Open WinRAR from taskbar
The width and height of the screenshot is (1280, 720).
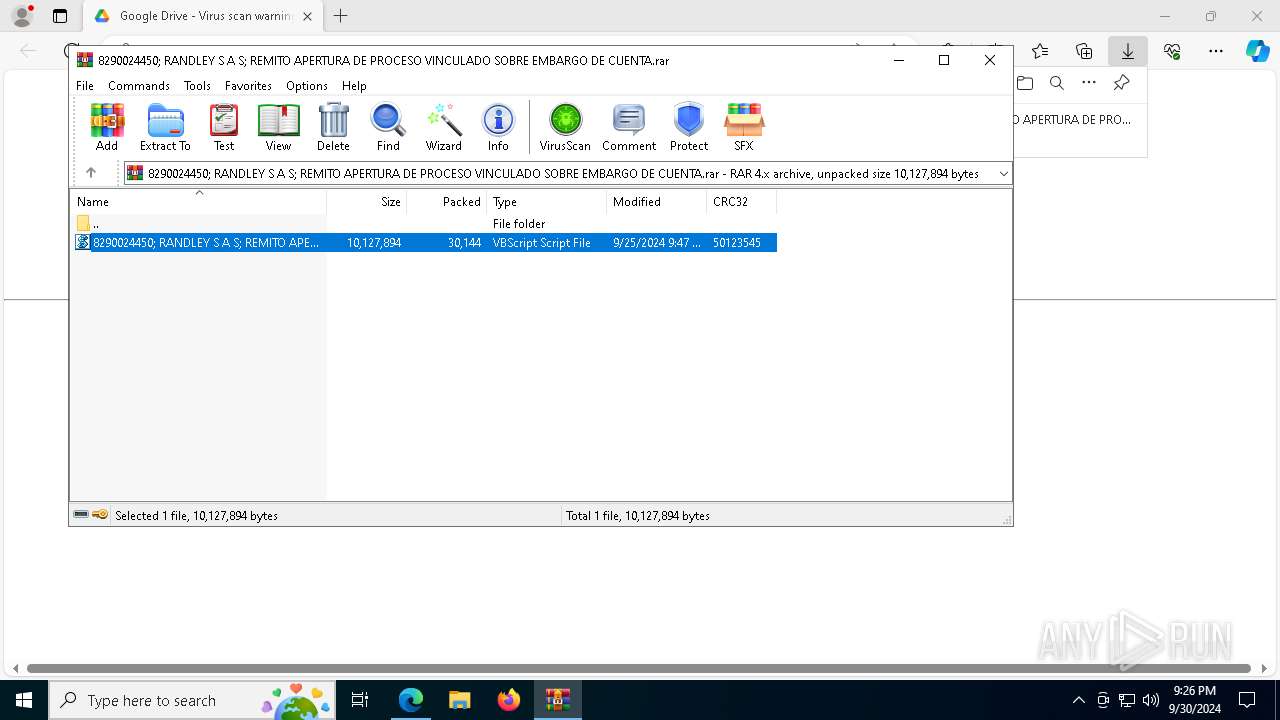[x=557, y=700]
